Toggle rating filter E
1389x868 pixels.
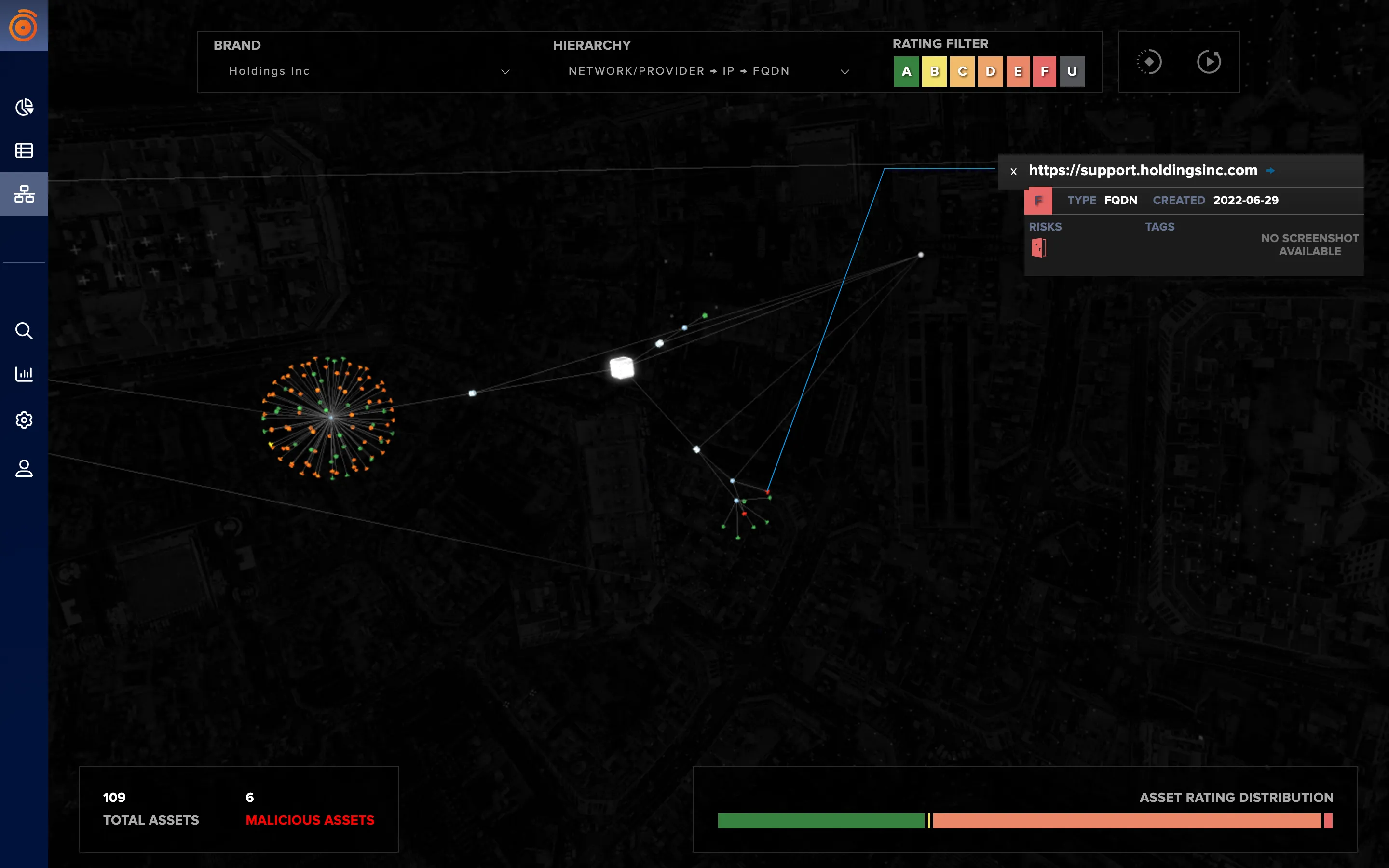pos(1018,71)
